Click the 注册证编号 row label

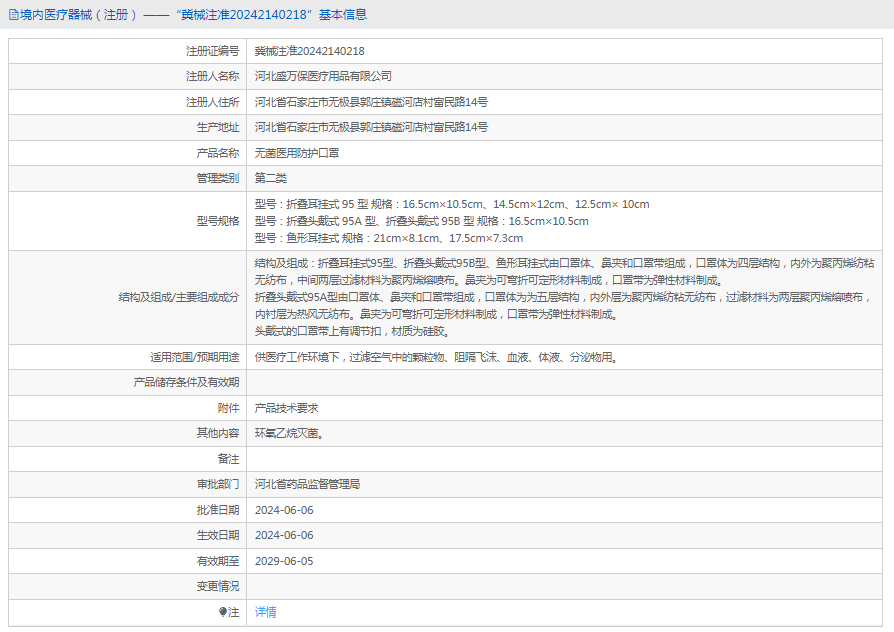pos(213,51)
